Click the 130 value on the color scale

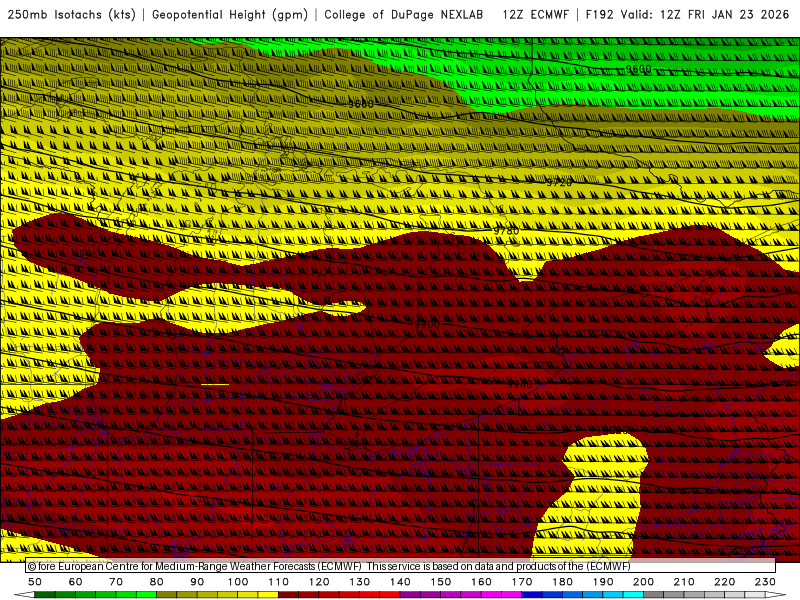(360, 582)
